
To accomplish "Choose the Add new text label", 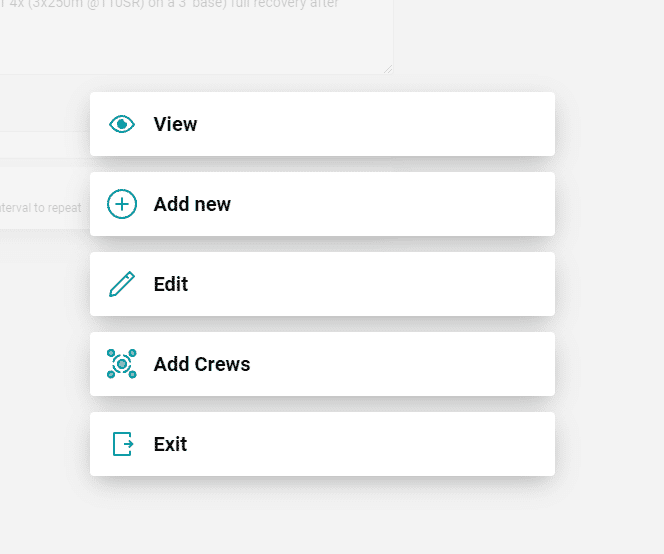I will coord(192,204).
